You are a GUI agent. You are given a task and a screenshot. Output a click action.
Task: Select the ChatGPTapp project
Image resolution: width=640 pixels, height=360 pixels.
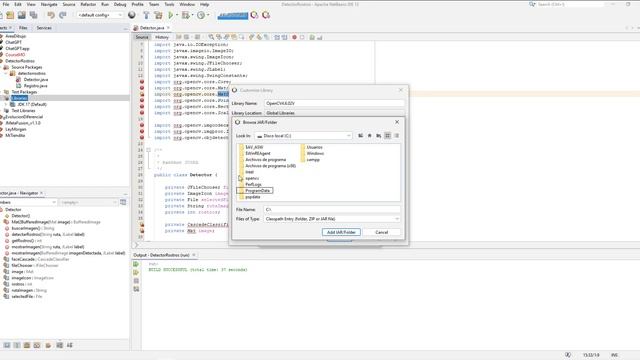[17, 49]
